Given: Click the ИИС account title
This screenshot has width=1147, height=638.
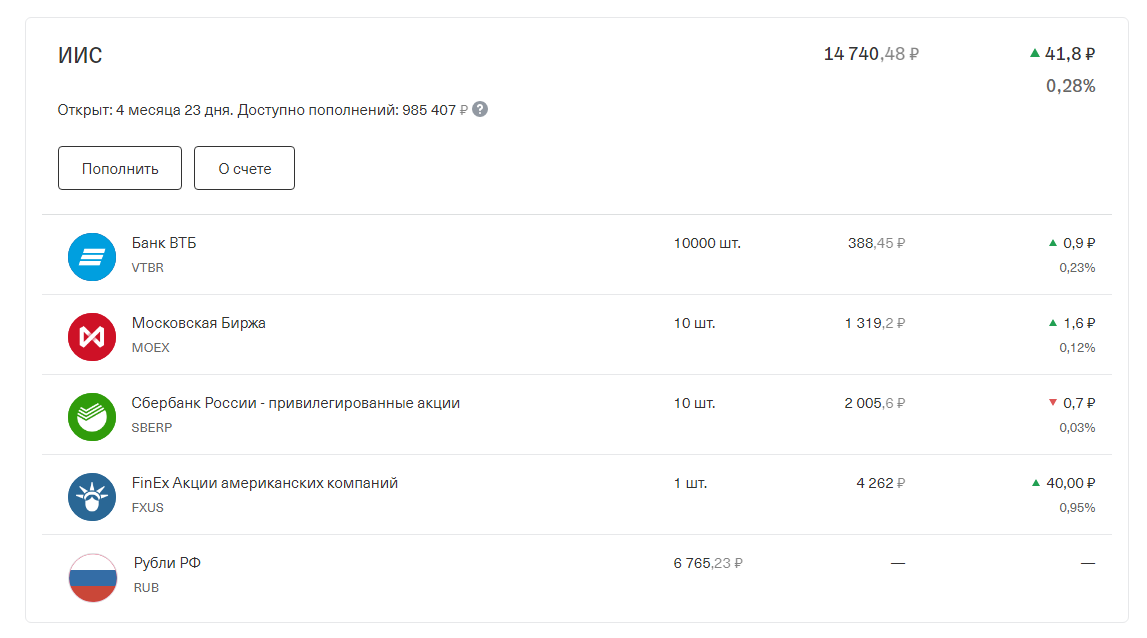Looking at the screenshot, I should coord(80,55).
